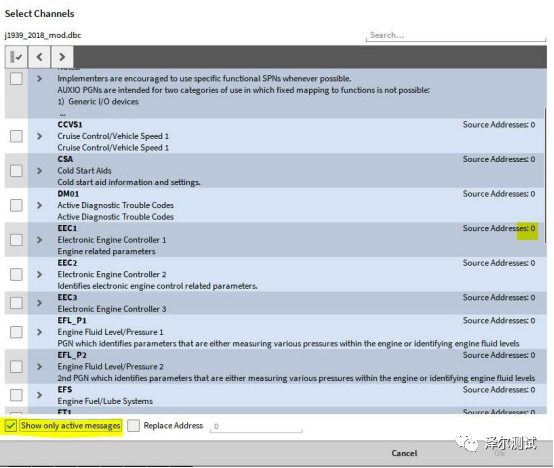Image resolution: width=554 pixels, height=468 pixels.
Task: Expand the EFL_P2 row chevron
Action: [x=39, y=367]
